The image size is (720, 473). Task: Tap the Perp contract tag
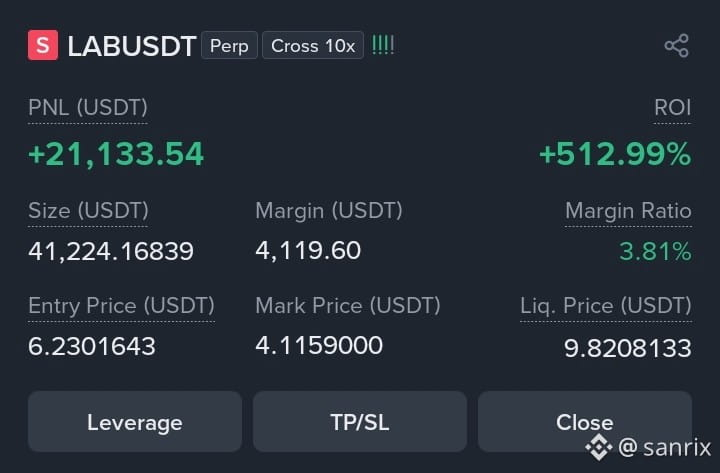click(x=229, y=45)
